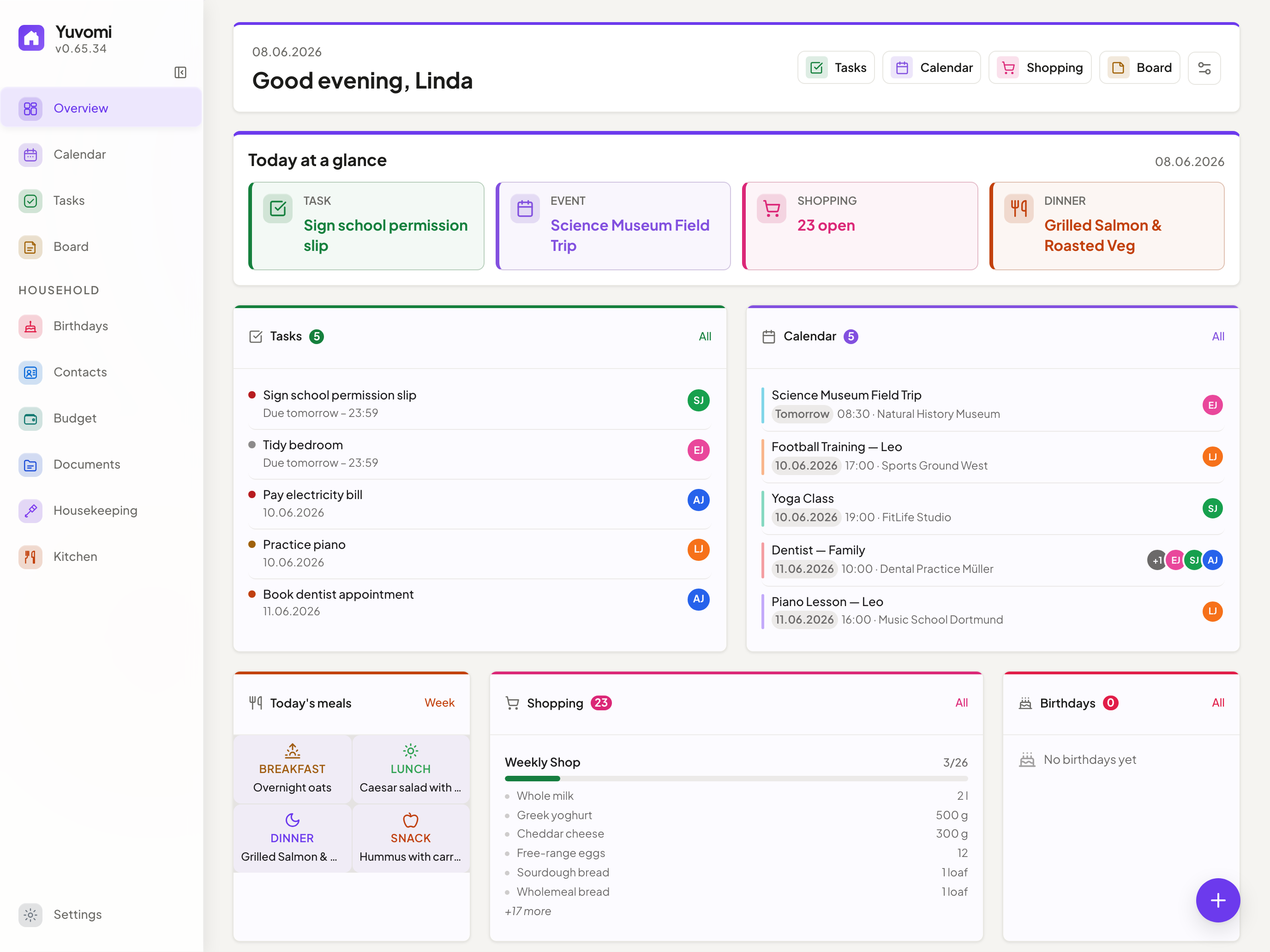The height and width of the screenshot is (952, 1270).
Task: View All in the Tasks panel
Action: pyautogui.click(x=705, y=337)
